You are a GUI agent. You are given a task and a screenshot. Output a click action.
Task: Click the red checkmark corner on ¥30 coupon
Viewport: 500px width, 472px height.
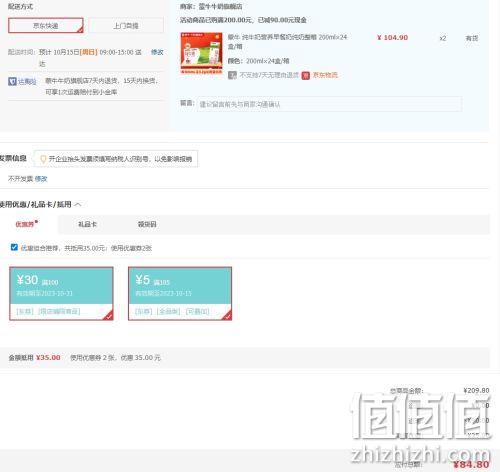pos(108,315)
